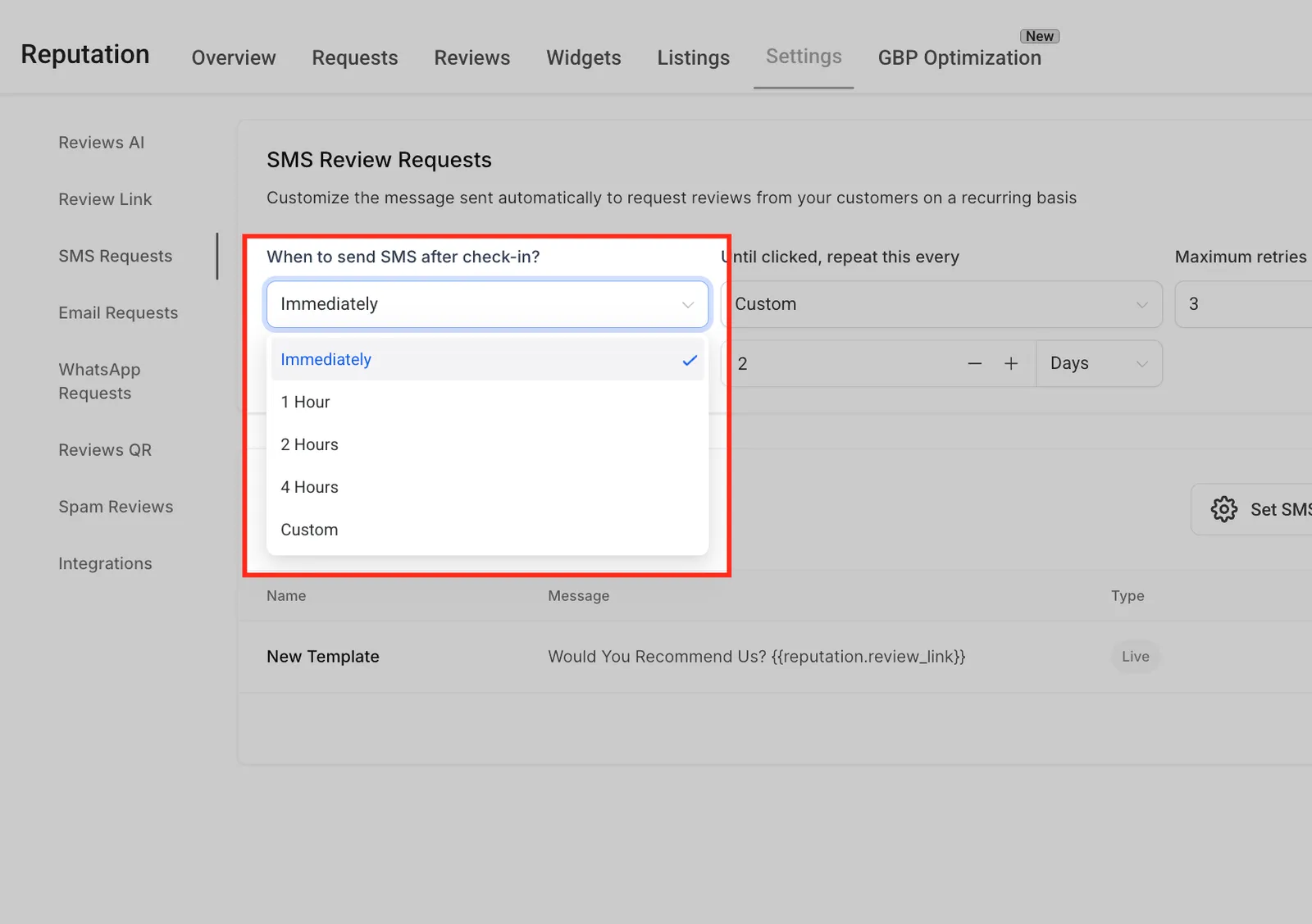Viewport: 1312px width, 924px height.
Task: Open WhatsApp Requests settings
Action: pos(100,381)
